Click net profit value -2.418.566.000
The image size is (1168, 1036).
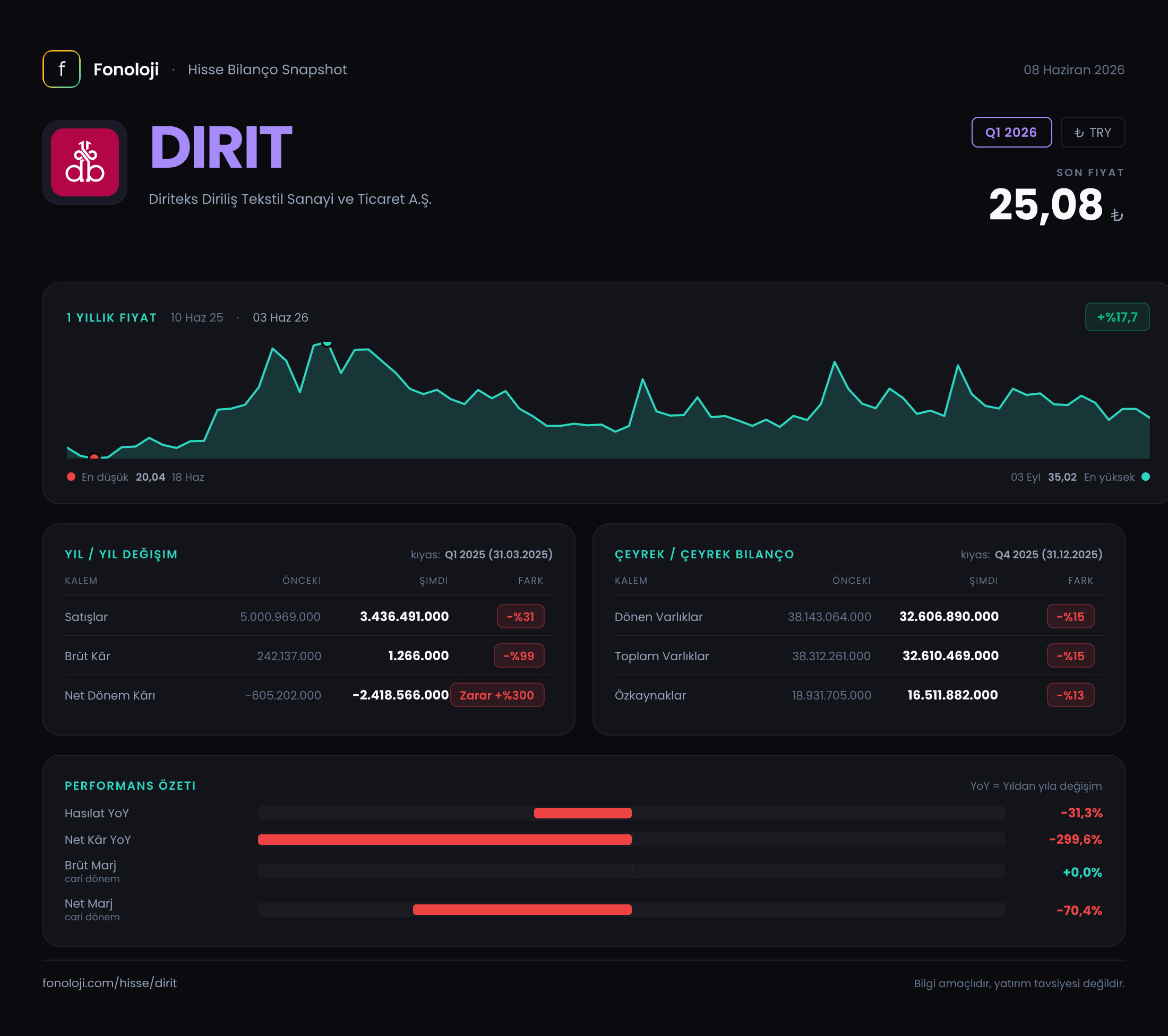(401, 695)
